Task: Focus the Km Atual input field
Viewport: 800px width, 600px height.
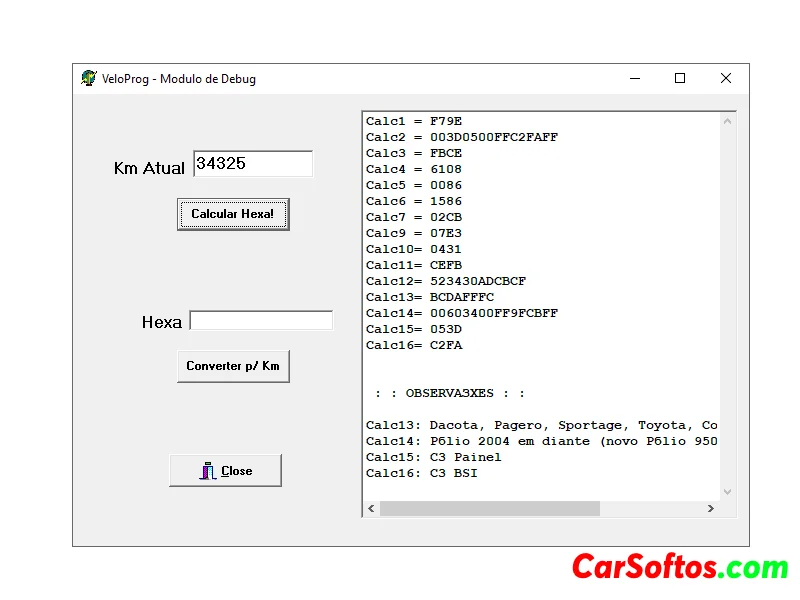Action: pos(252,164)
